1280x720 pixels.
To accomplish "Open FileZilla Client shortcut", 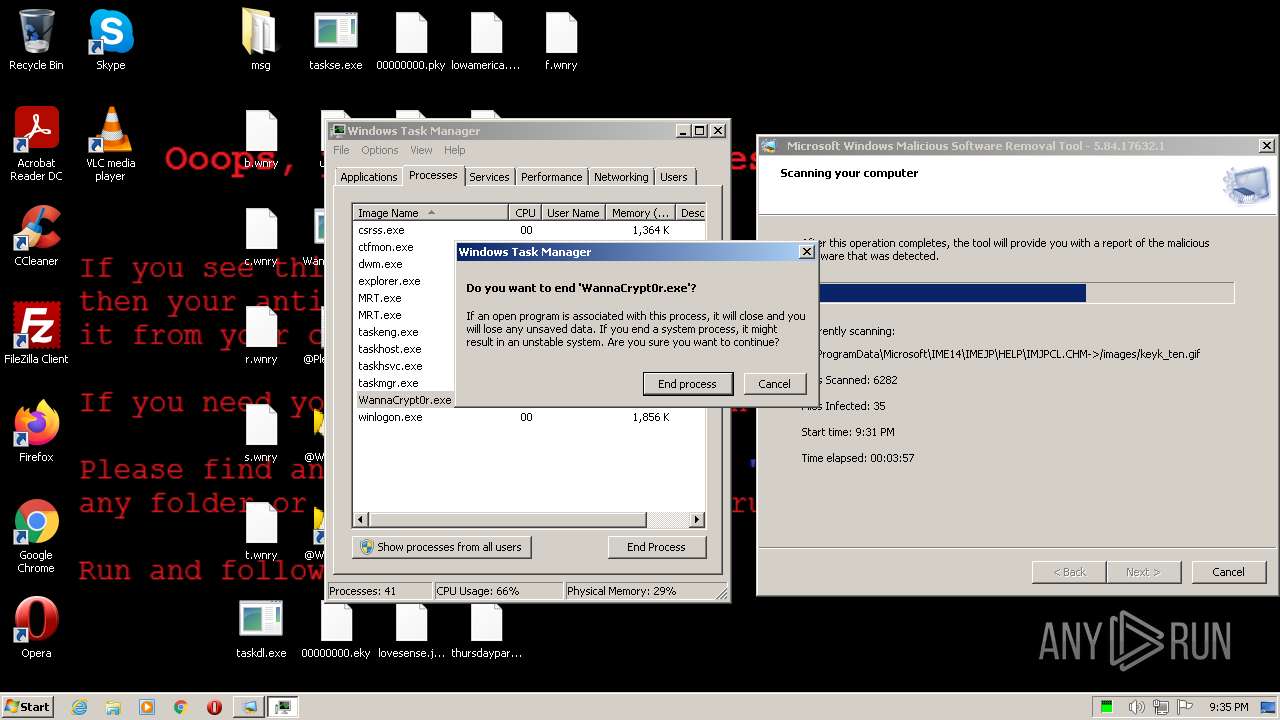I will 36,334.
